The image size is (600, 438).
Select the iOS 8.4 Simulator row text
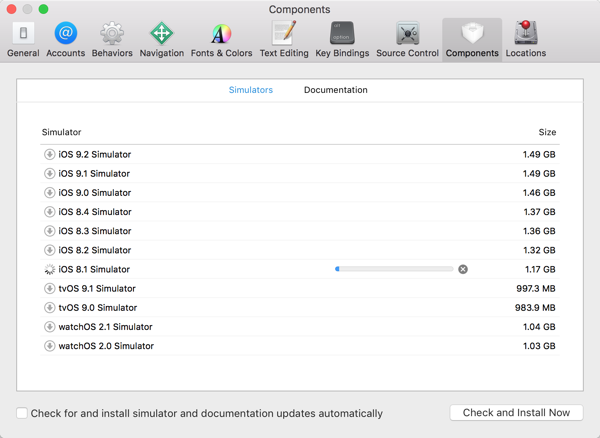point(95,212)
